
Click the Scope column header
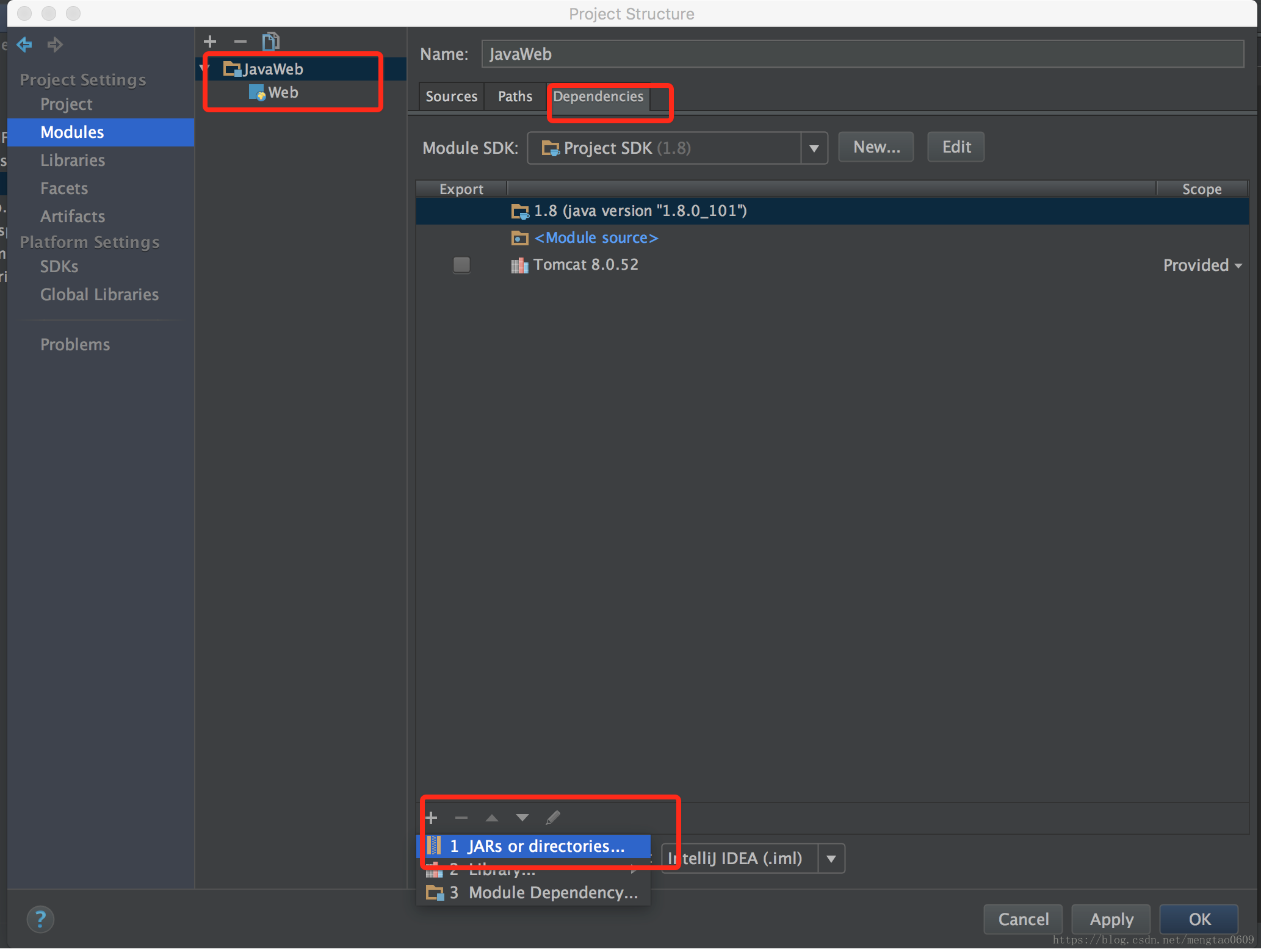[x=1202, y=189]
